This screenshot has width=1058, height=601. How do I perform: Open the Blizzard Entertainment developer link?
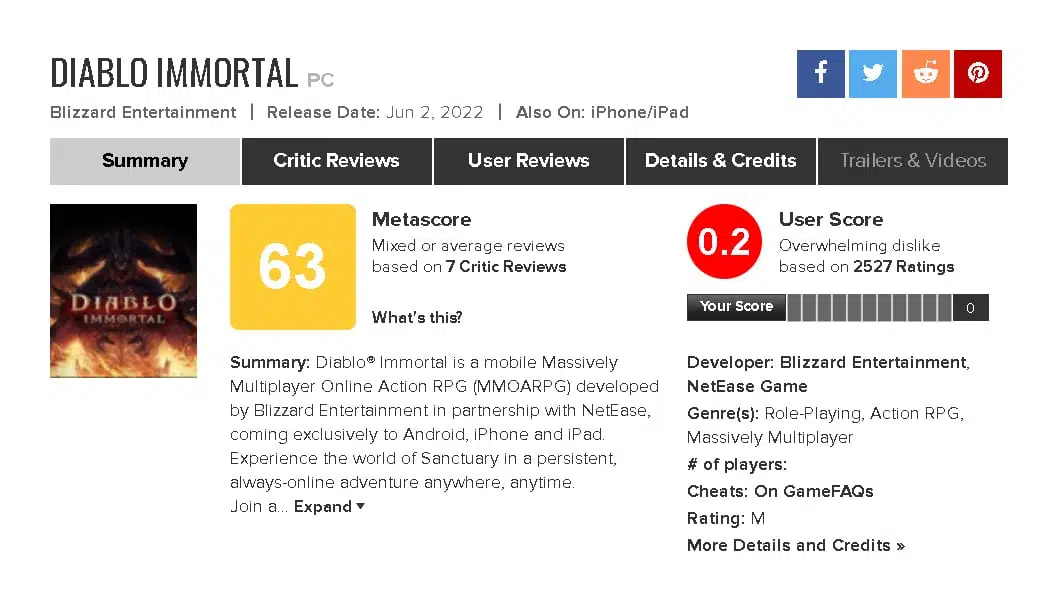pos(872,362)
